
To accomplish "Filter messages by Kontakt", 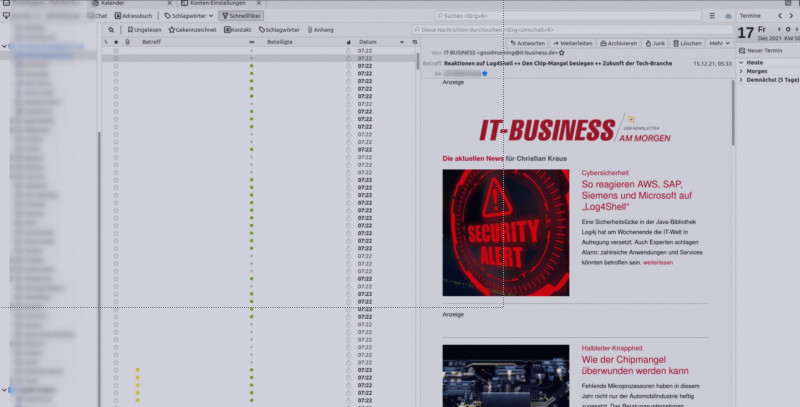I will click(x=239, y=30).
